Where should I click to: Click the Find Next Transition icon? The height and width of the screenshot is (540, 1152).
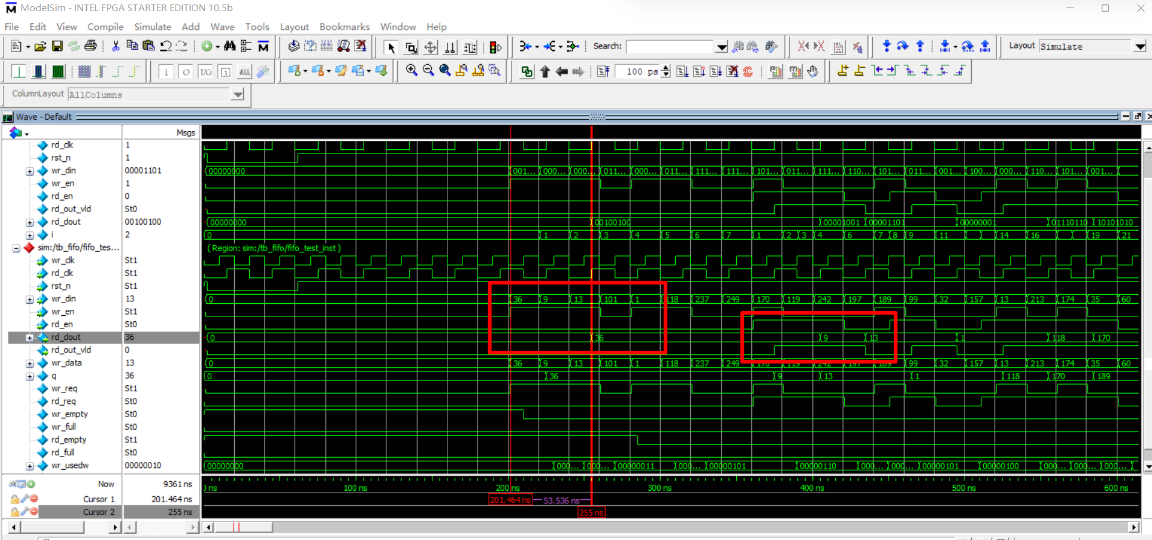893,71
